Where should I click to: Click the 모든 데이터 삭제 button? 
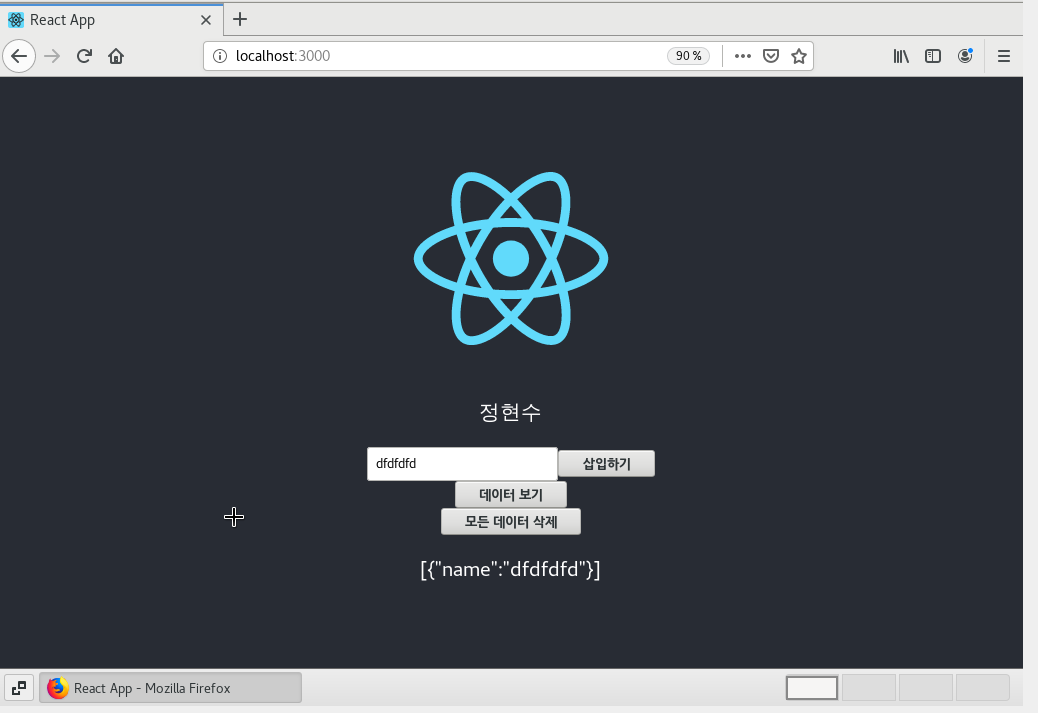coord(511,522)
